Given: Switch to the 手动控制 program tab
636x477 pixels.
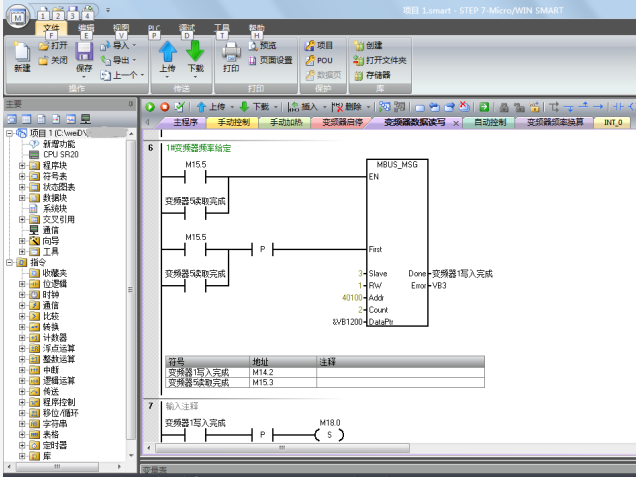Looking at the screenshot, I should (233, 123).
